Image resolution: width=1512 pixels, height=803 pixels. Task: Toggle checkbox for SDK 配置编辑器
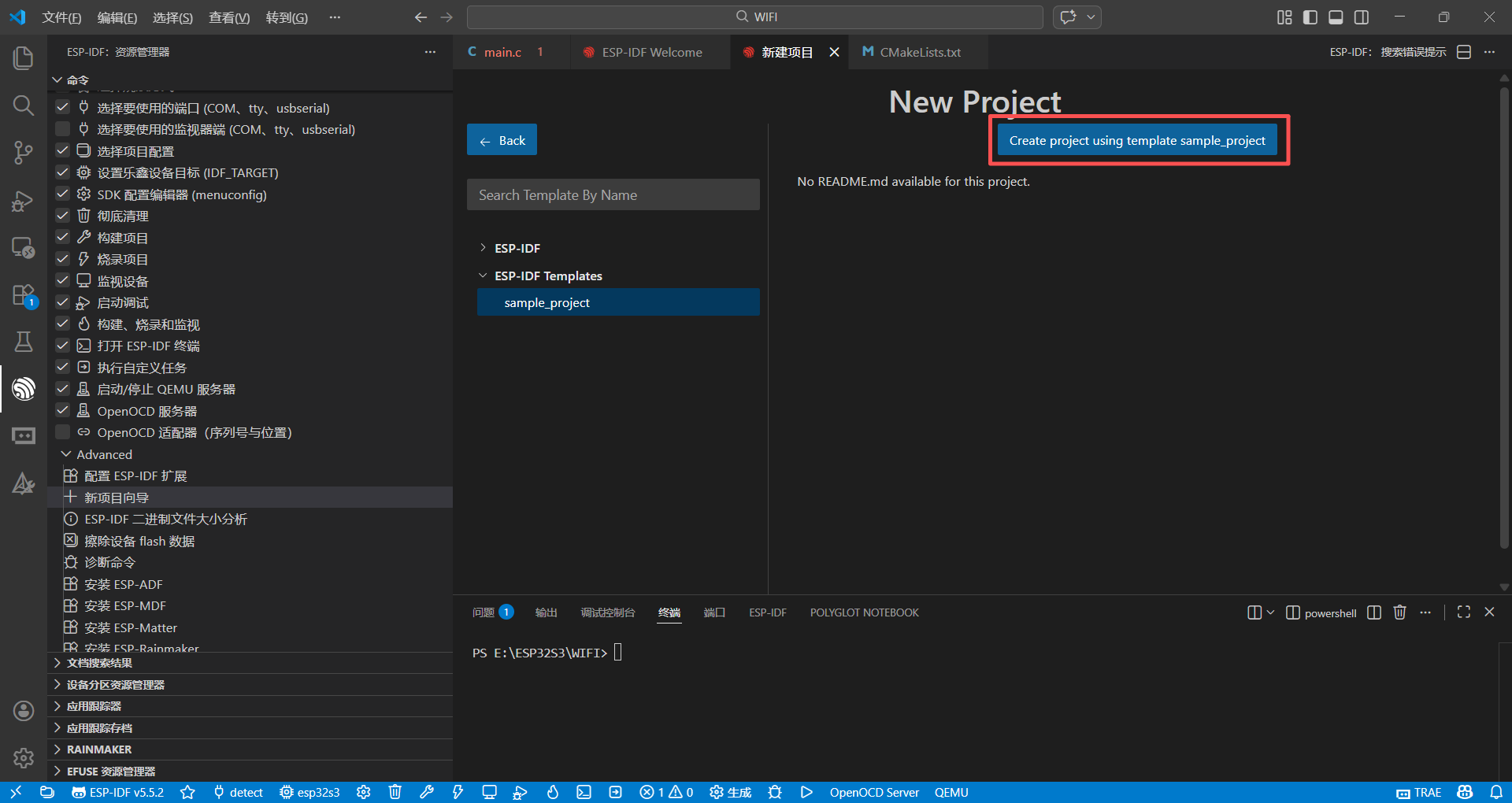pos(63,194)
